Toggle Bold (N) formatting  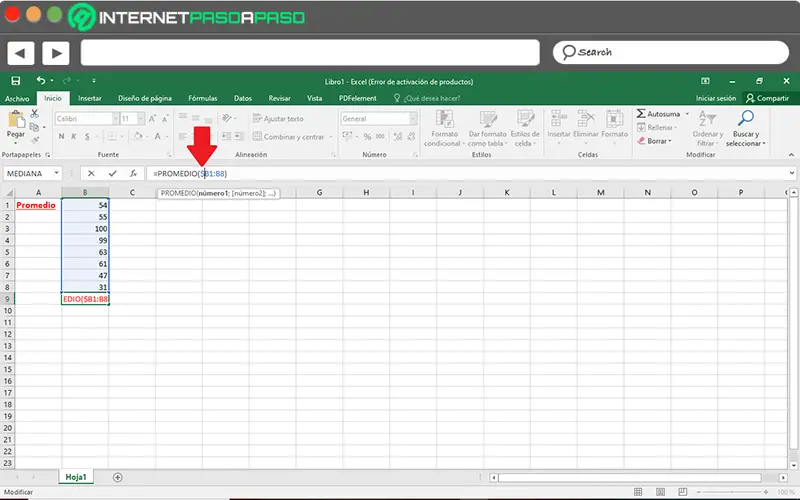[61, 137]
